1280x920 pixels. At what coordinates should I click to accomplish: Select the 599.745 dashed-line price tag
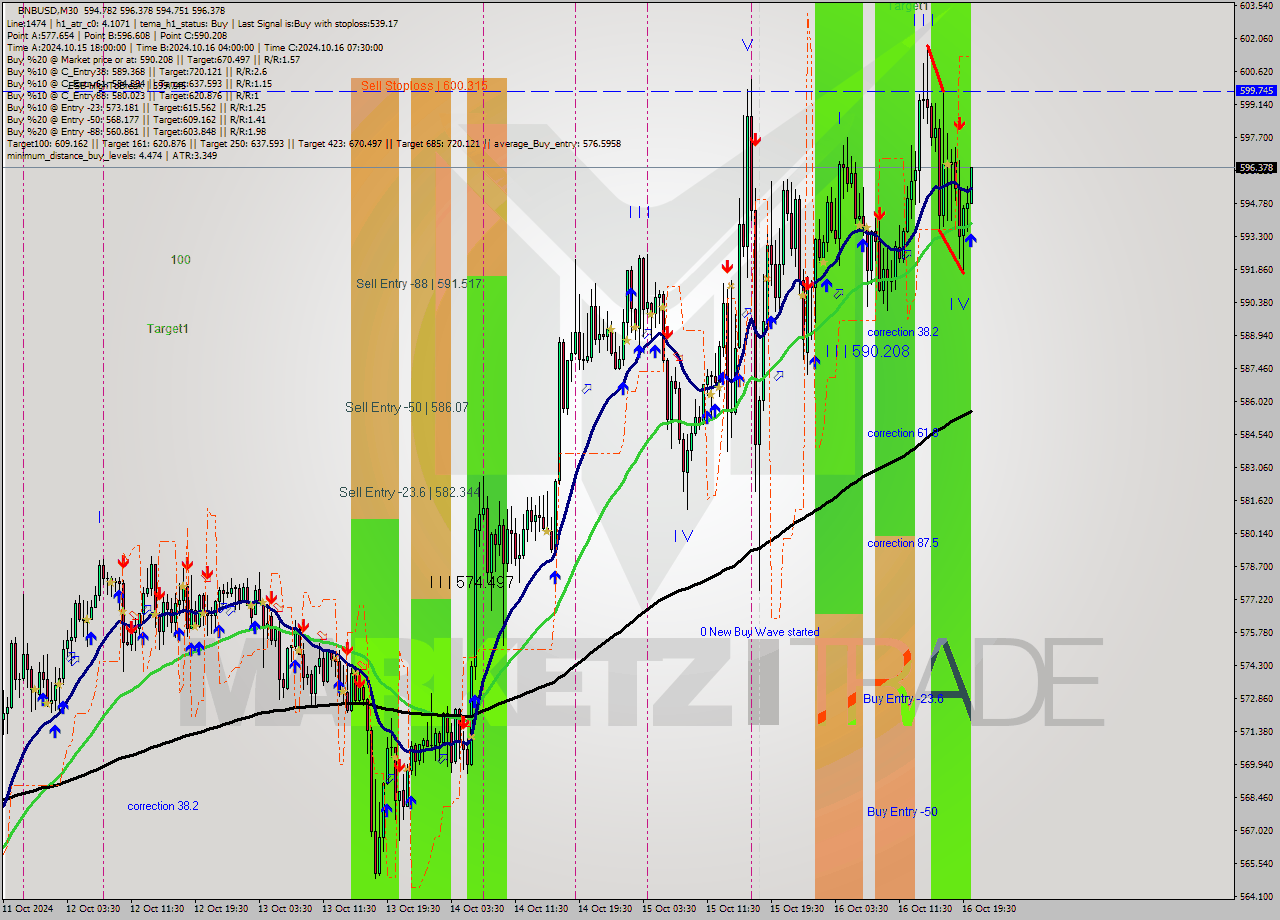tap(1256, 90)
